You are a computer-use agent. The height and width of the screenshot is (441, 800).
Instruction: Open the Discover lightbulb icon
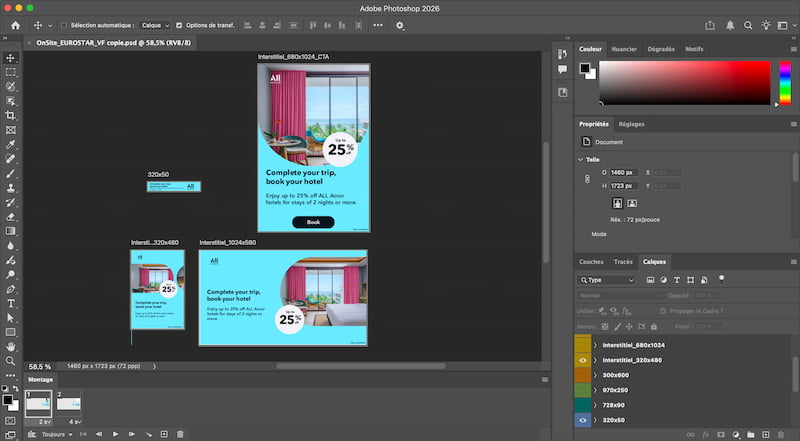[766, 25]
